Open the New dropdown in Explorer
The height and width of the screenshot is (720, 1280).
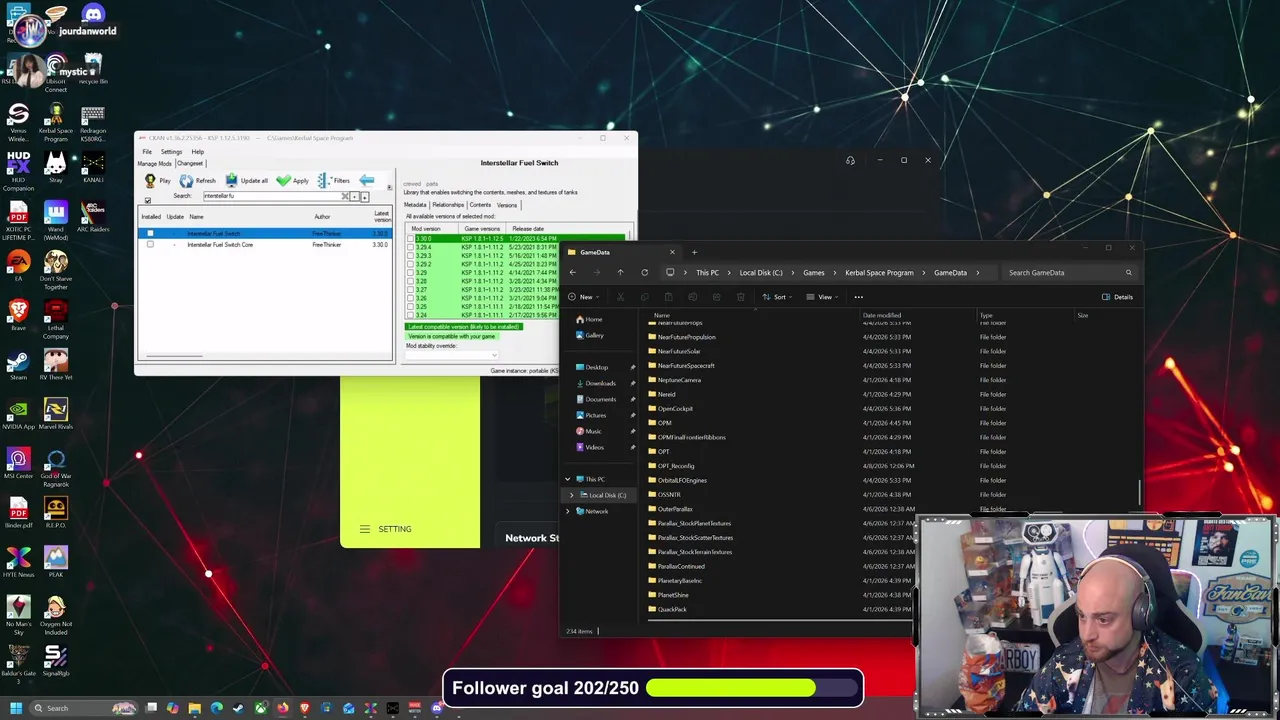pos(586,297)
